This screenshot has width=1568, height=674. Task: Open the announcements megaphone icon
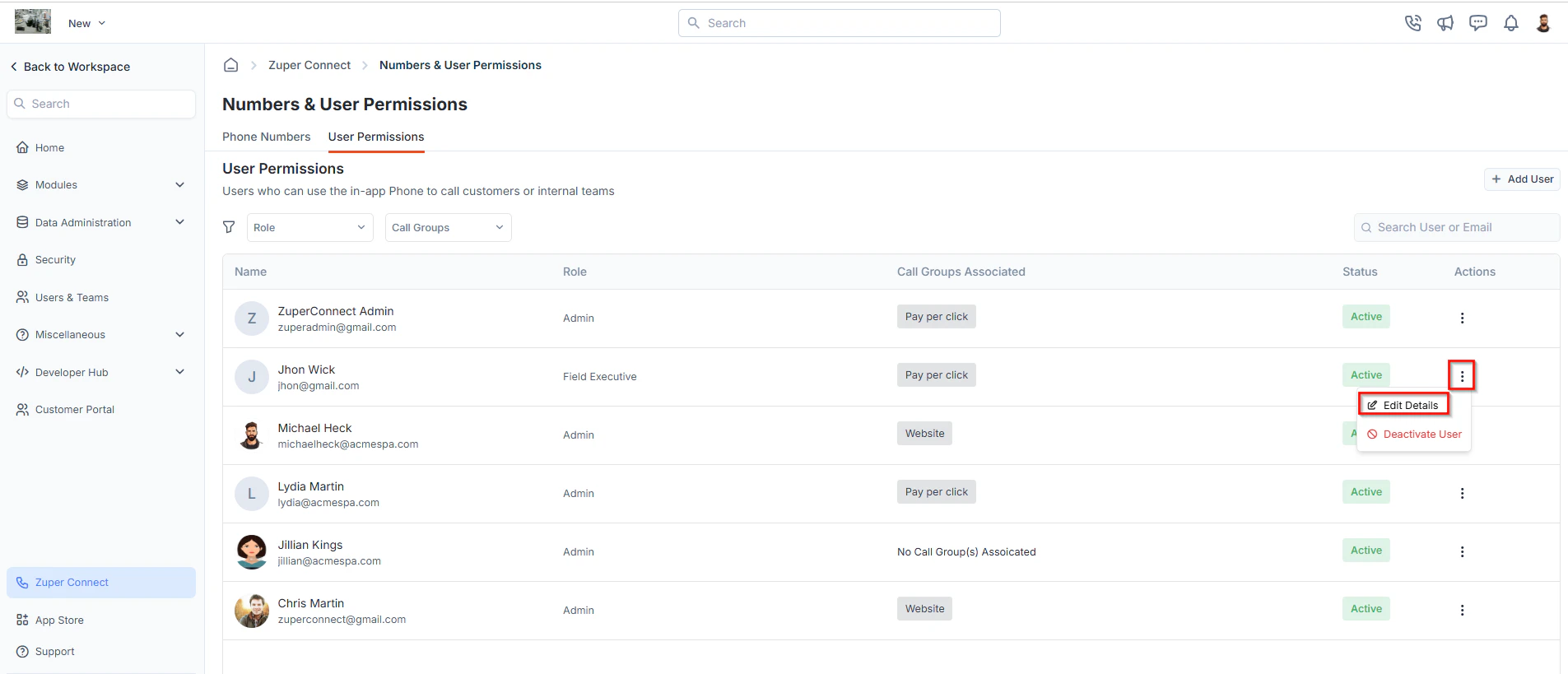coord(1445,23)
